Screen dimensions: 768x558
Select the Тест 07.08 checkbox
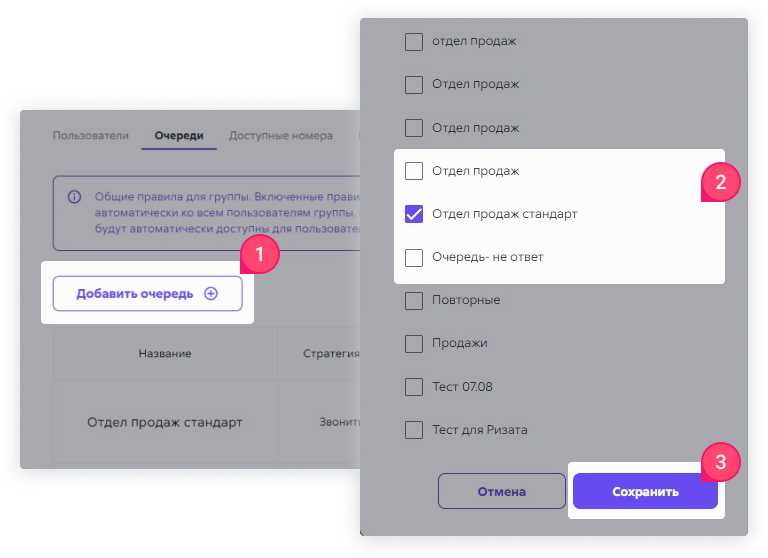click(414, 387)
